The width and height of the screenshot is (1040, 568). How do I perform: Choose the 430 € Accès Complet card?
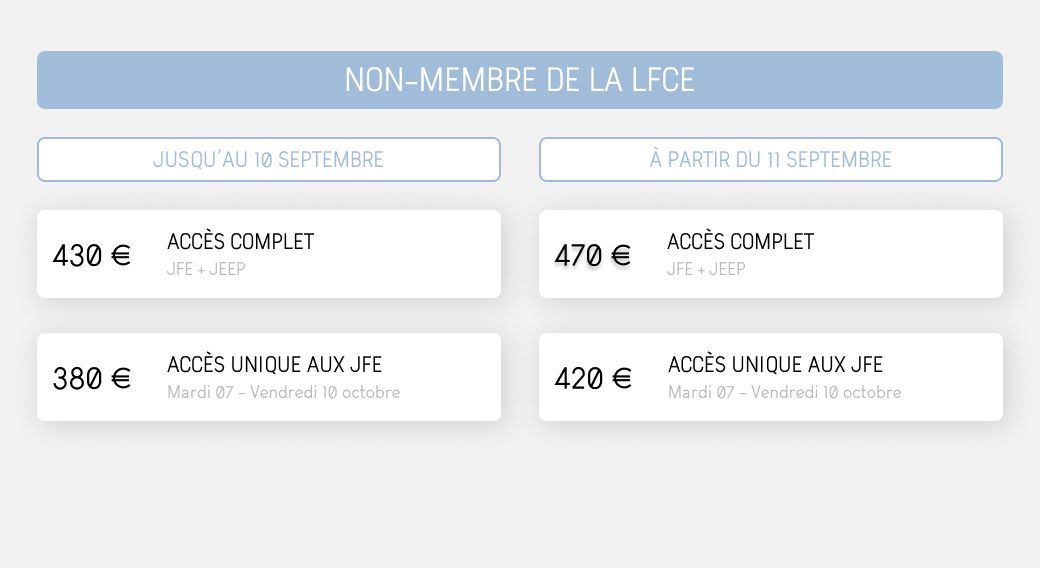click(x=269, y=254)
